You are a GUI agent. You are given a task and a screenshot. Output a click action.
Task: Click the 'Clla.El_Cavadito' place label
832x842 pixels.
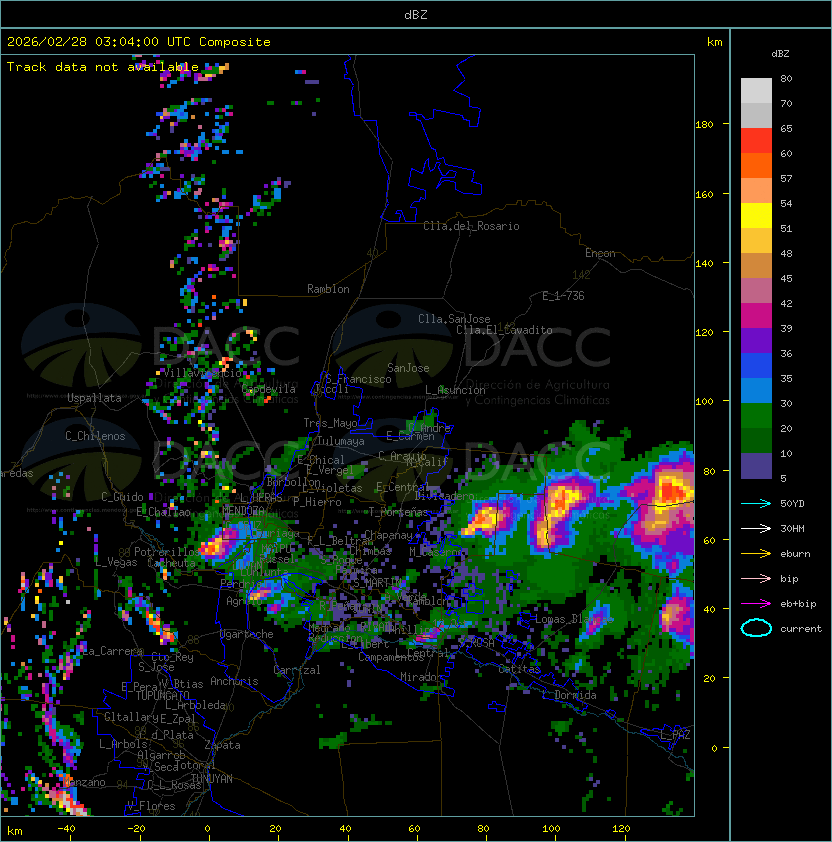[504, 330]
